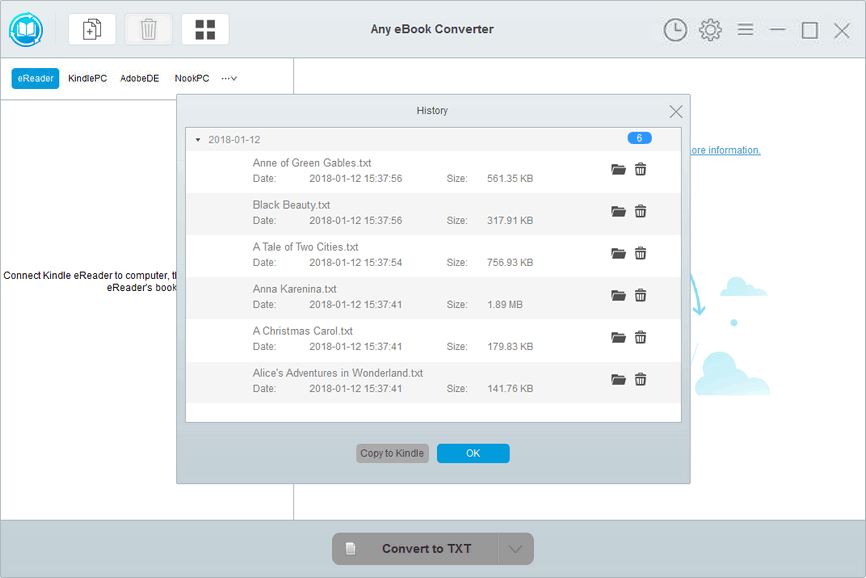The width and height of the screenshot is (866, 578).
Task: Open folder for Alice's Adventures in Wonderland.txt
Action: [x=618, y=379]
